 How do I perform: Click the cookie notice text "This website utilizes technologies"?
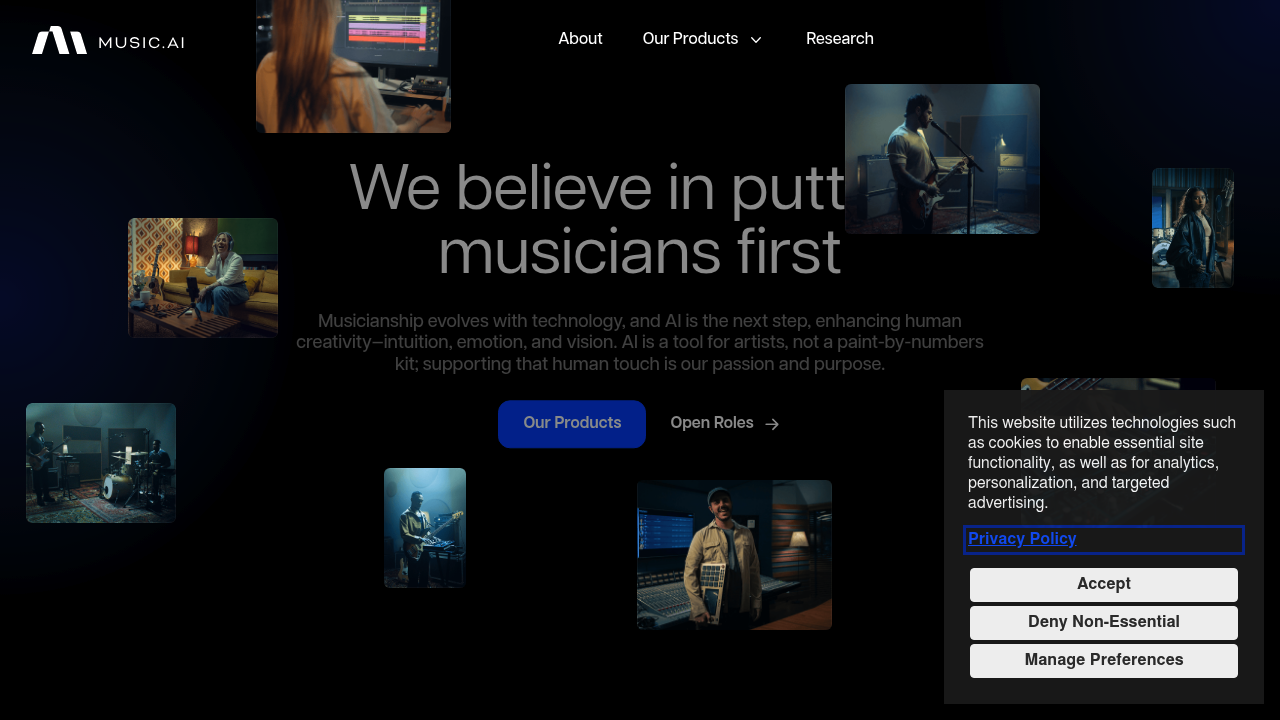(x=1104, y=463)
